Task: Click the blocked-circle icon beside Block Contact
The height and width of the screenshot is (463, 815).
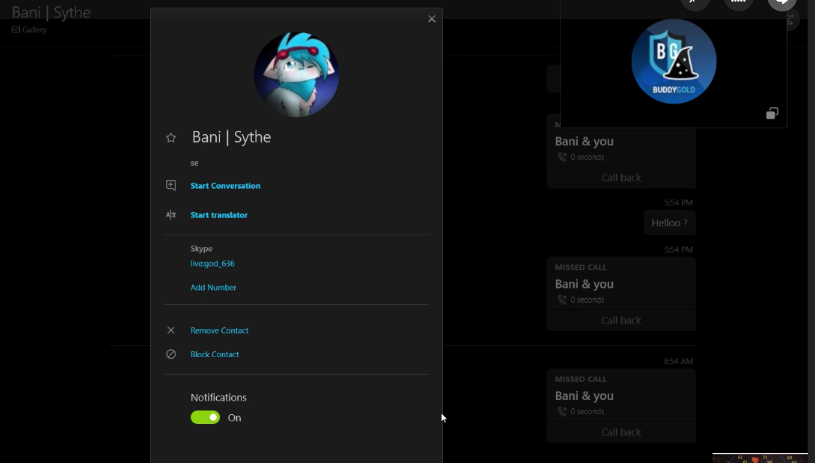Action: (x=170, y=354)
